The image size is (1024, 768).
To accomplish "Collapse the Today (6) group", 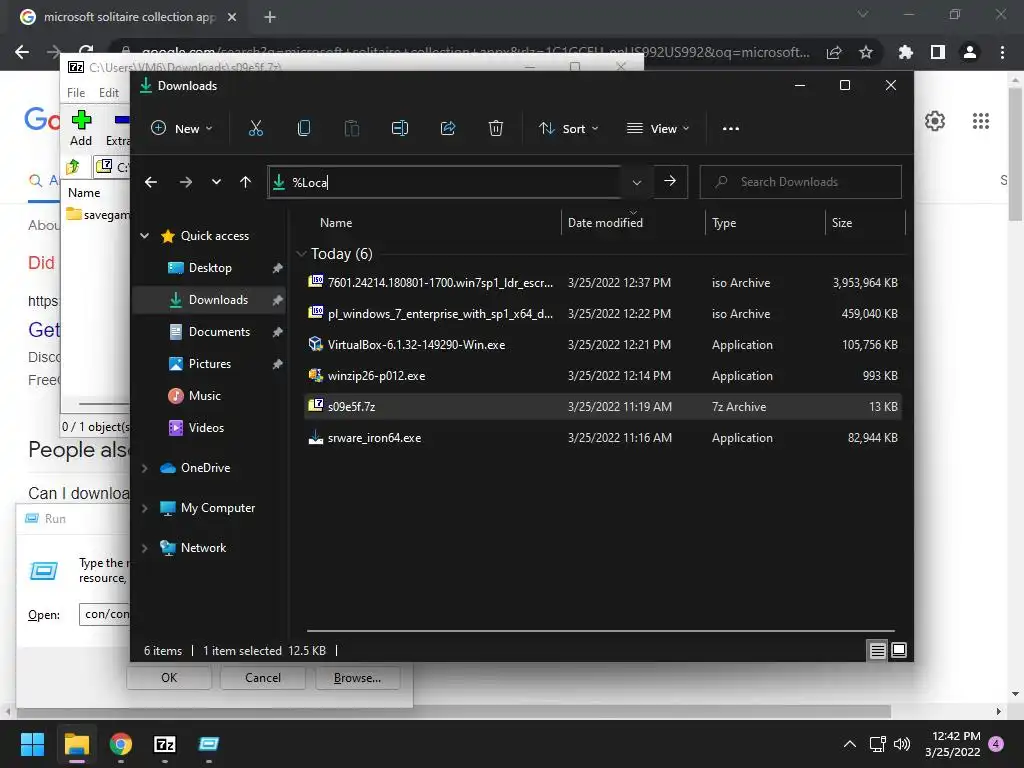I will click(301, 253).
